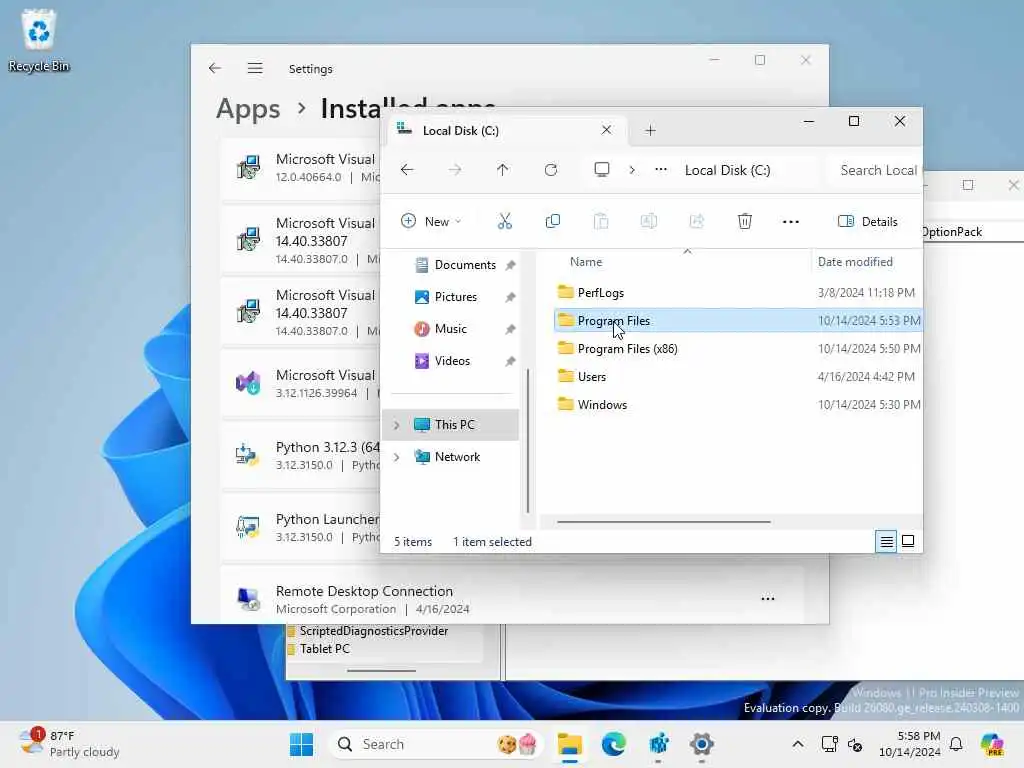The width and height of the screenshot is (1024, 768).
Task: Select the Program Files folder
Action: pyautogui.click(x=738, y=321)
